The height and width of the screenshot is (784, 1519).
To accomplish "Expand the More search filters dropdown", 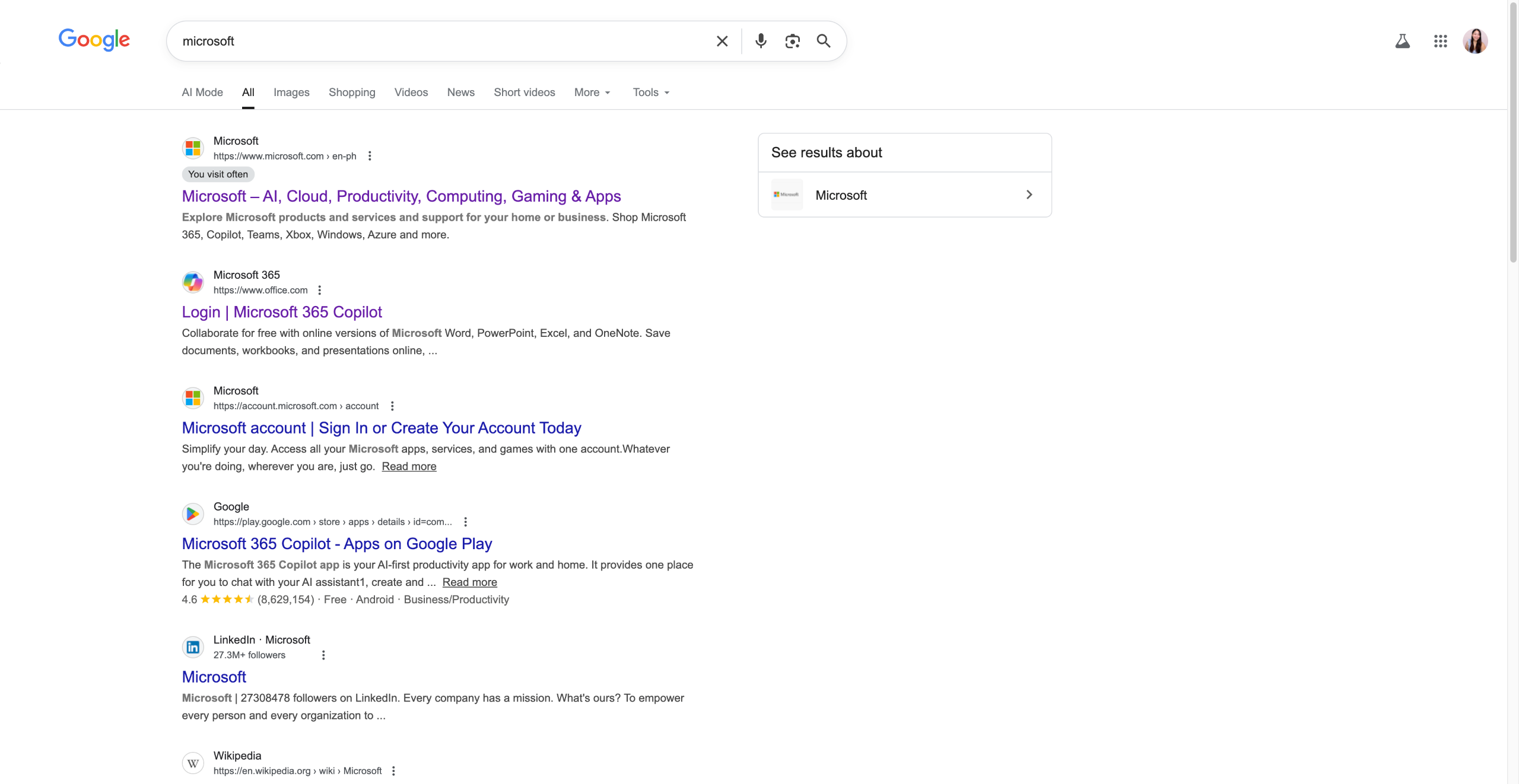I will (x=592, y=93).
